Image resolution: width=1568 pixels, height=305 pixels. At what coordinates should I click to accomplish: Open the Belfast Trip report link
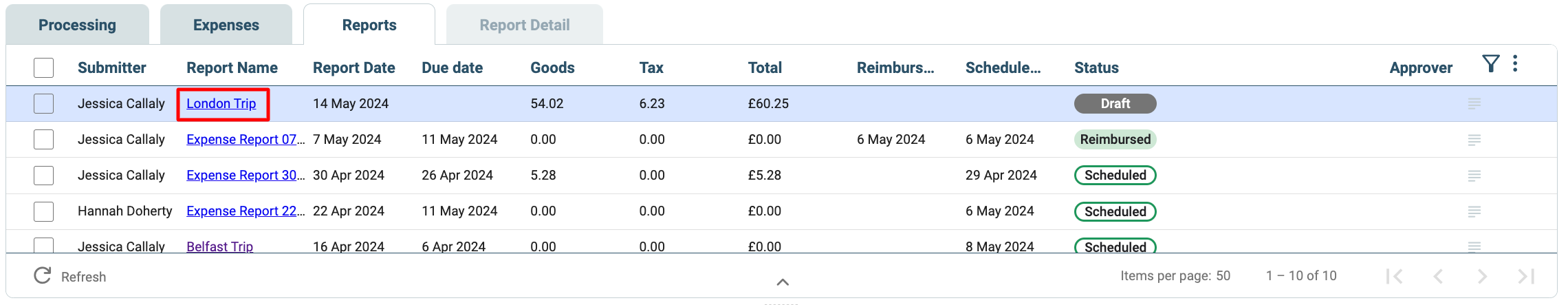[x=220, y=246]
